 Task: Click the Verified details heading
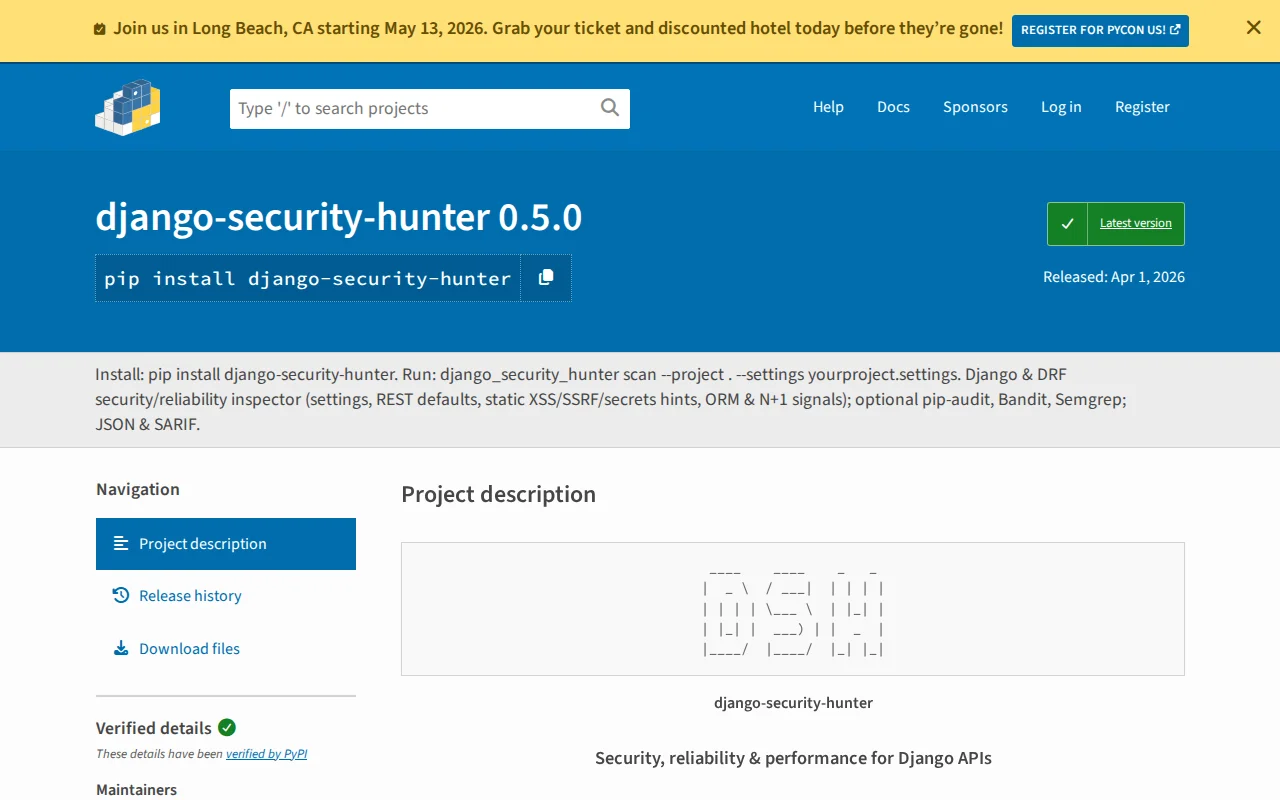coord(154,728)
